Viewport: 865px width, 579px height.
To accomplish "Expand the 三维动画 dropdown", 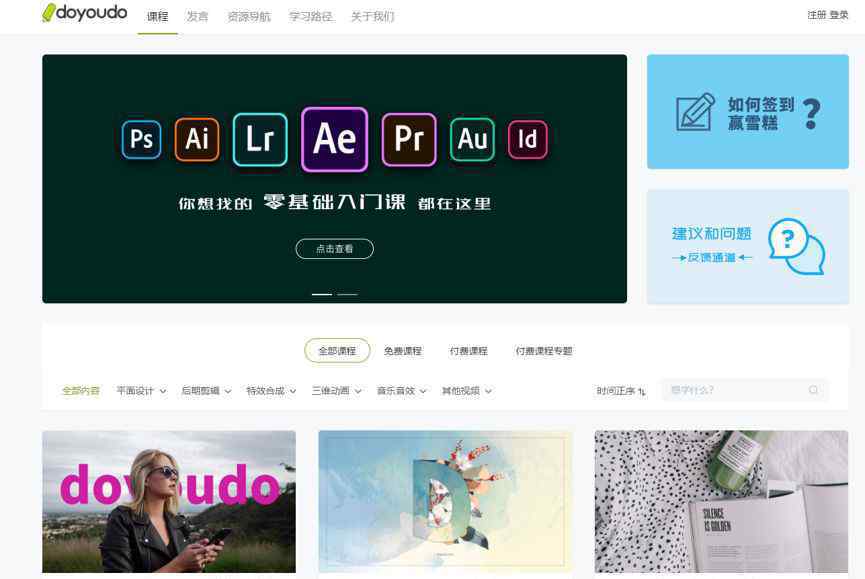I will (337, 391).
